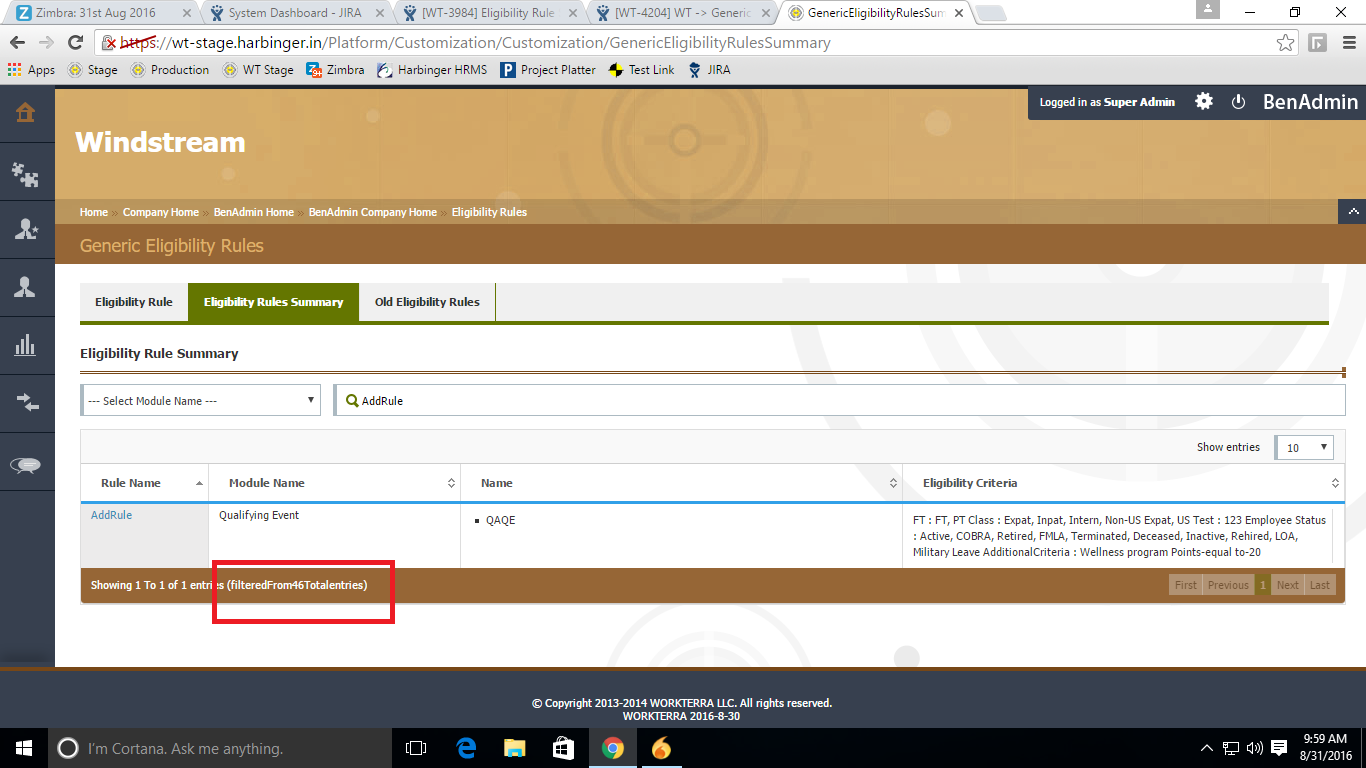
Task: Open the Zimbra bookmark
Action: point(336,70)
